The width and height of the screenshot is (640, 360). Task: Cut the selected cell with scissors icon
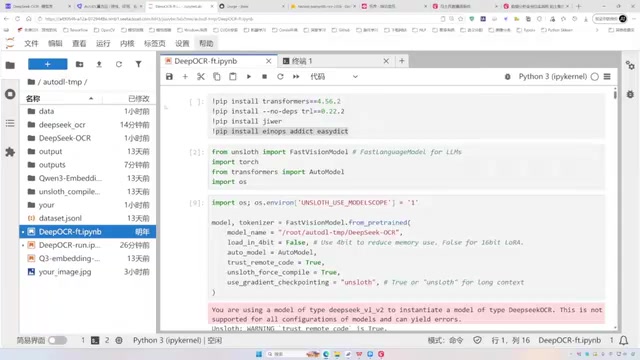point(201,77)
